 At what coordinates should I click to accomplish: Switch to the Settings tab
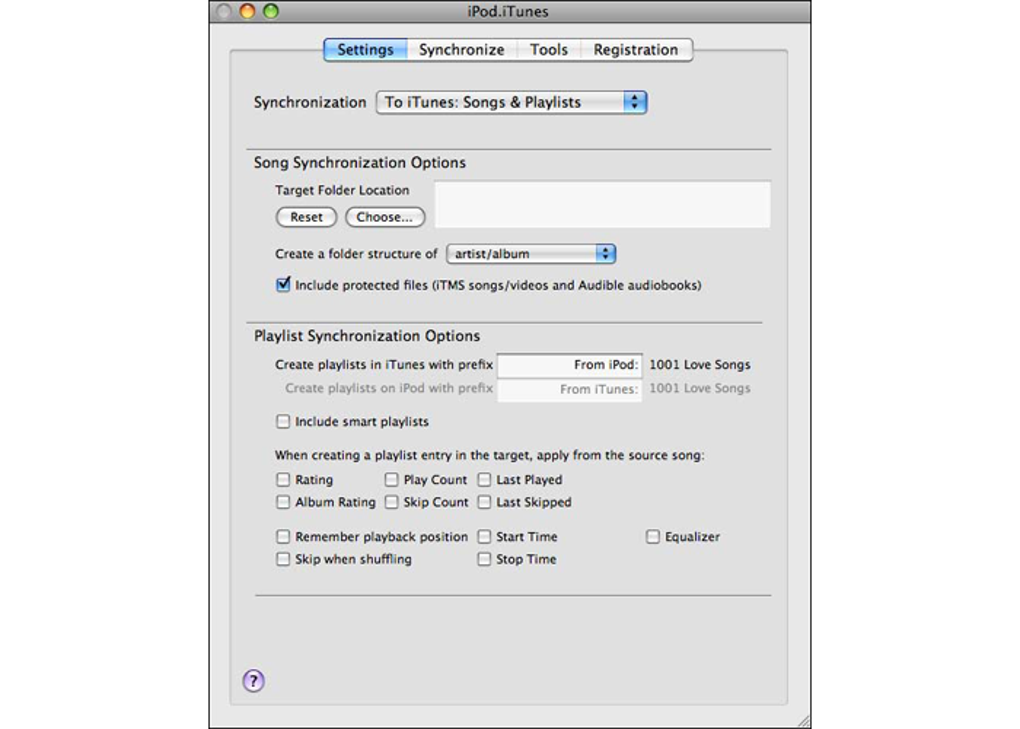coord(365,50)
